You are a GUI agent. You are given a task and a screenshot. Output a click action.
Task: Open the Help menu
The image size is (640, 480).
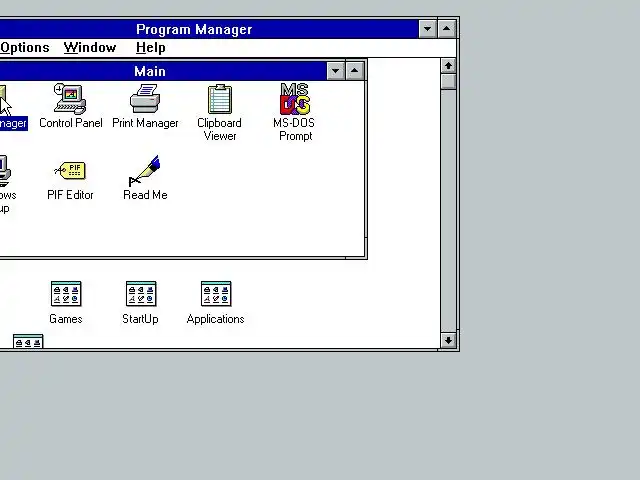click(x=151, y=48)
